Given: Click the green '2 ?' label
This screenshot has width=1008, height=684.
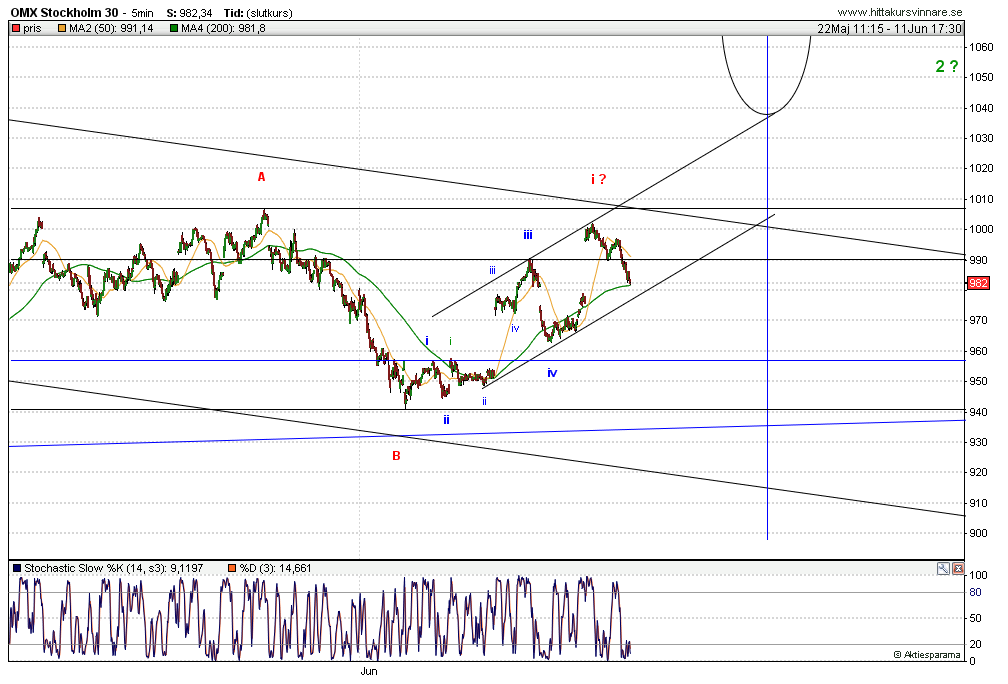Looking at the screenshot, I should tap(947, 66).
